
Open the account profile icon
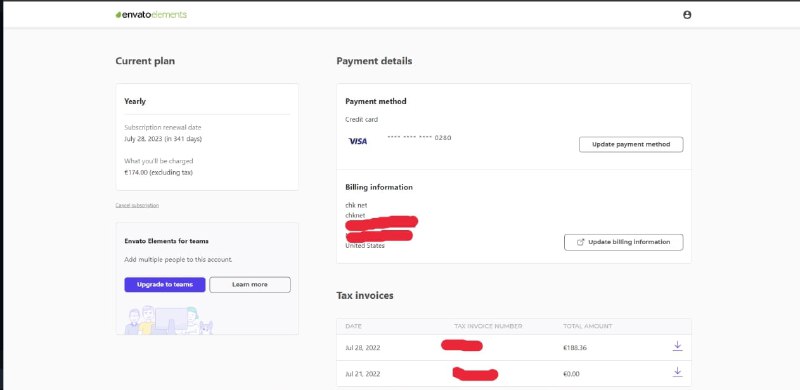(x=687, y=15)
